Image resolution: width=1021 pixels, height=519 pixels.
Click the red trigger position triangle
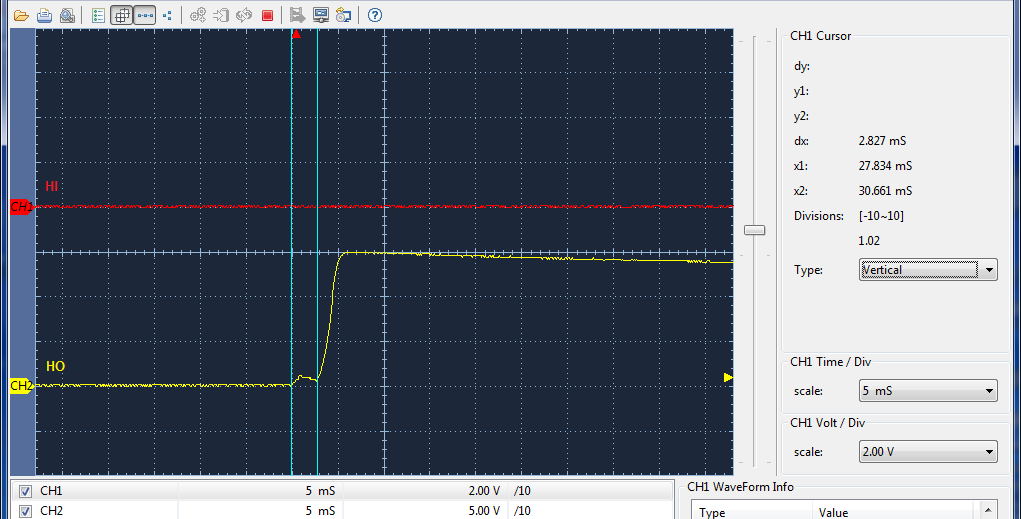pyautogui.click(x=296, y=34)
